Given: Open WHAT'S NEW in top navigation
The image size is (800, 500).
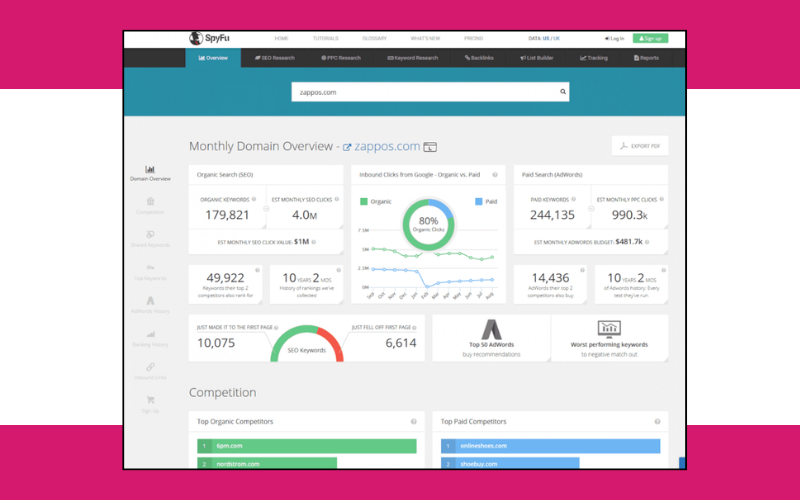Looking at the screenshot, I should [425, 38].
